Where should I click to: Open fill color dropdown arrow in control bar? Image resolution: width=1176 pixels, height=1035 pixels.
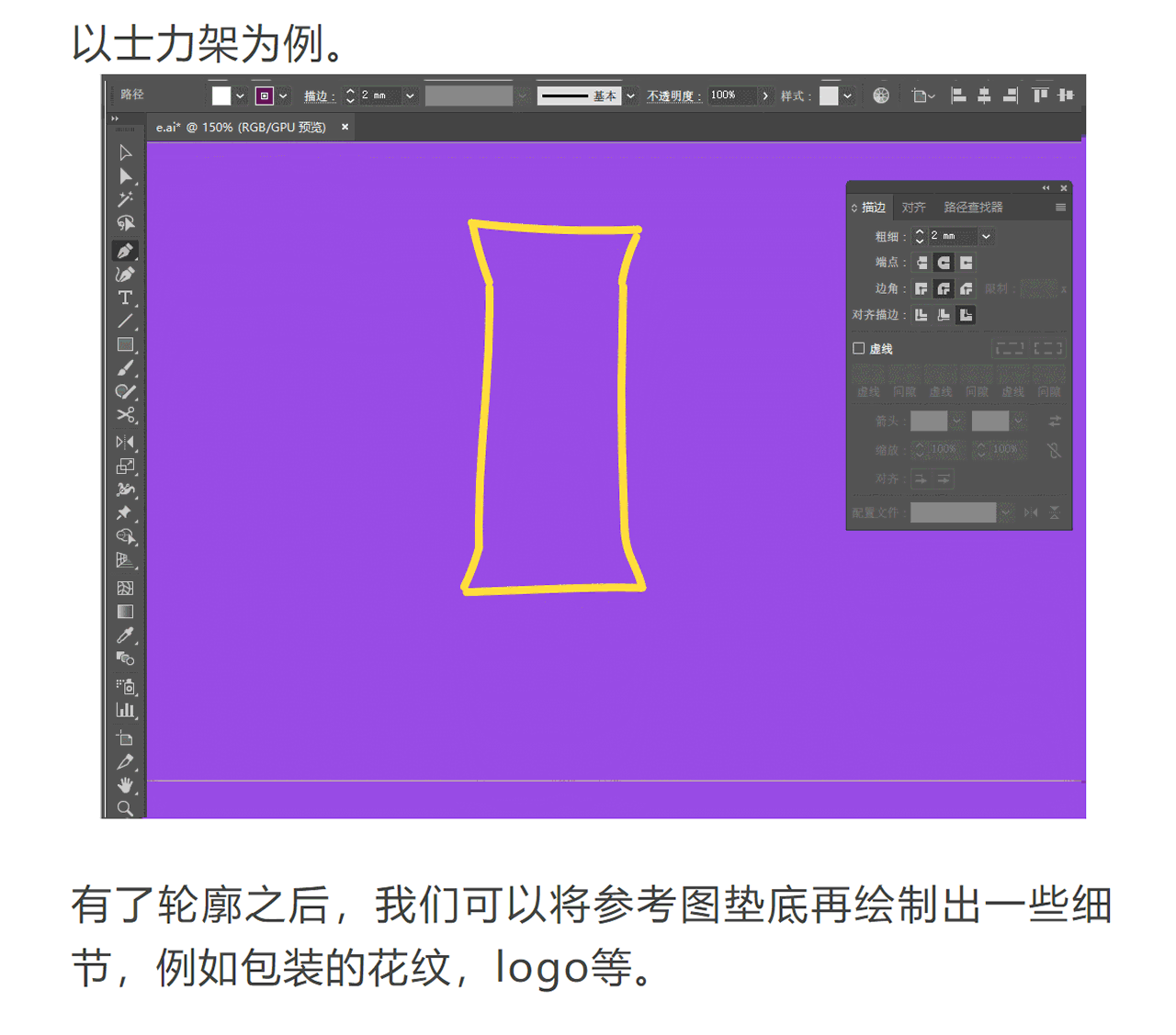pos(240,96)
